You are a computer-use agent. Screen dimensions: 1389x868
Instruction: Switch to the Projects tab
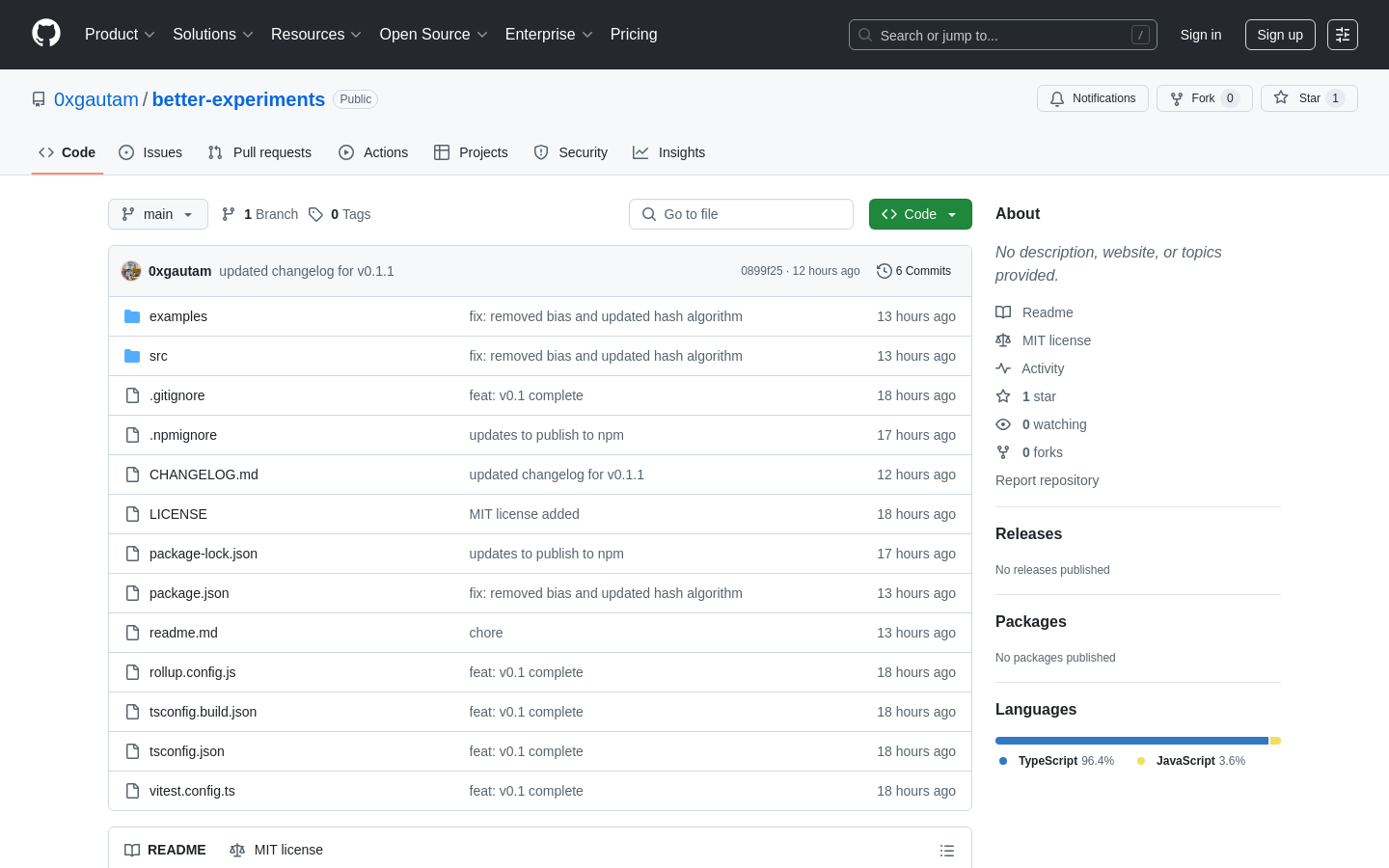coord(471,152)
